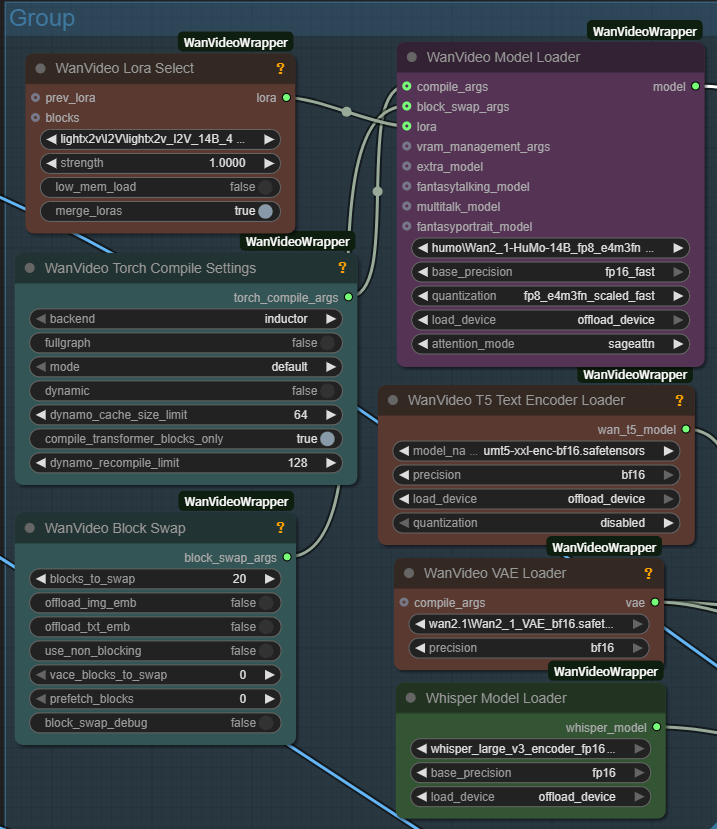Collapse the WanVideo VAE Loader node dot
717x829 pixels.
(x=409, y=573)
